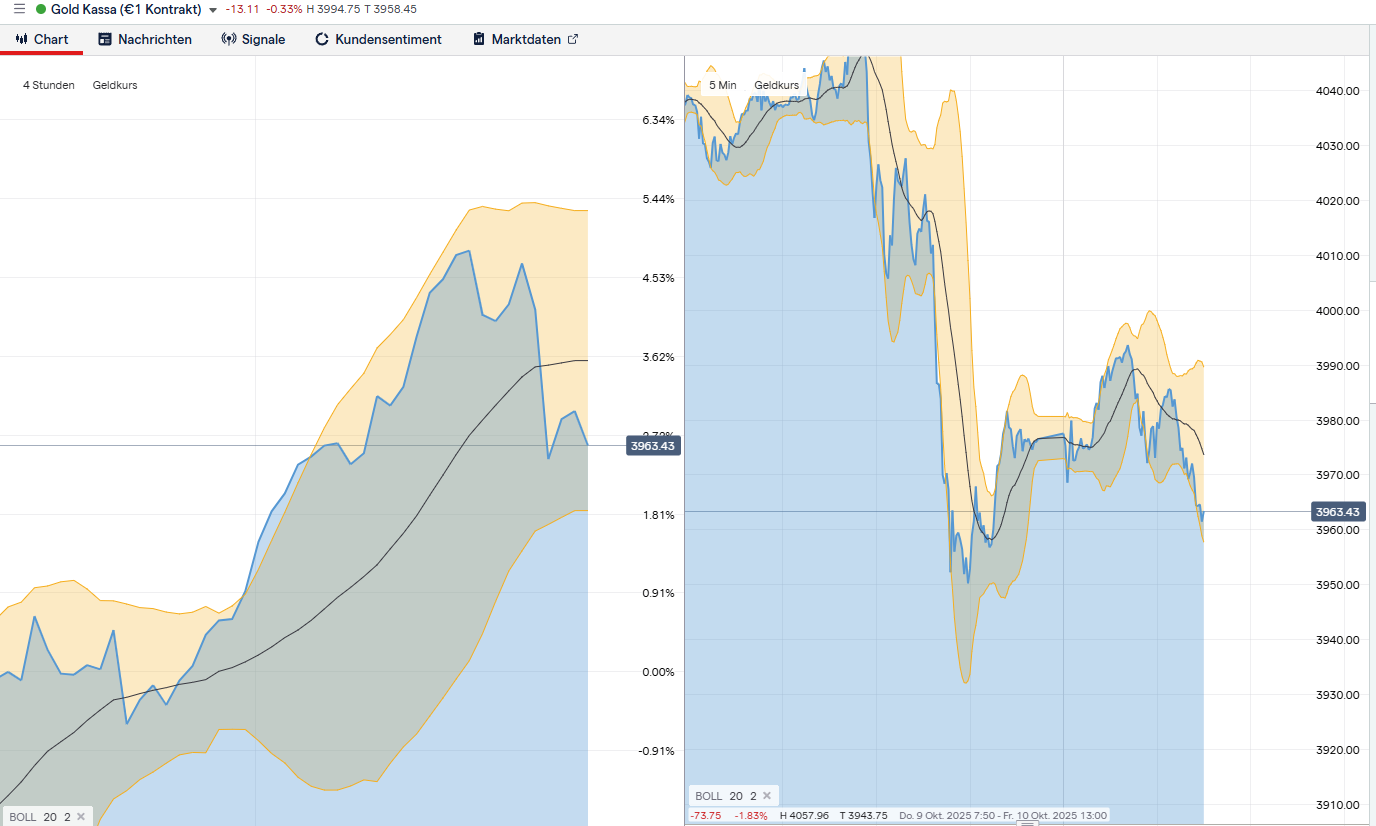Open the 4 Stunden timeframe selector
Viewport: 1376px width, 826px height.
coord(49,85)
